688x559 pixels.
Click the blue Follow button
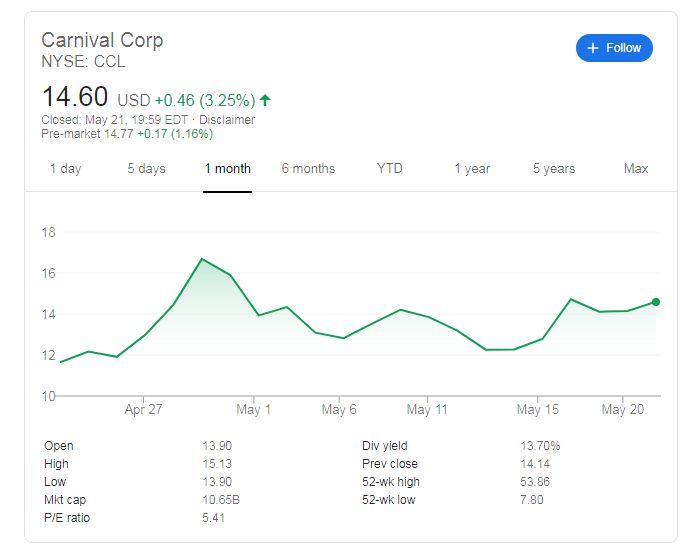pos(614,48)
